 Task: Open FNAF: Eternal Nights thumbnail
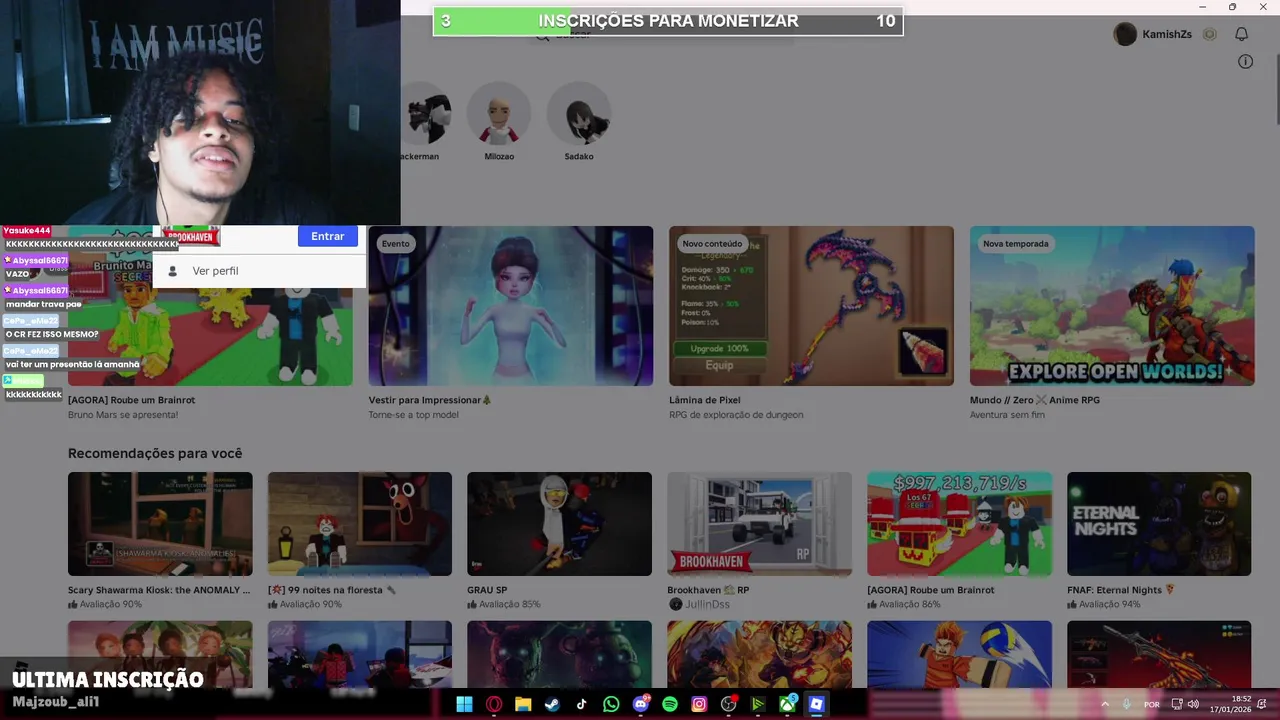[1159, 524]
